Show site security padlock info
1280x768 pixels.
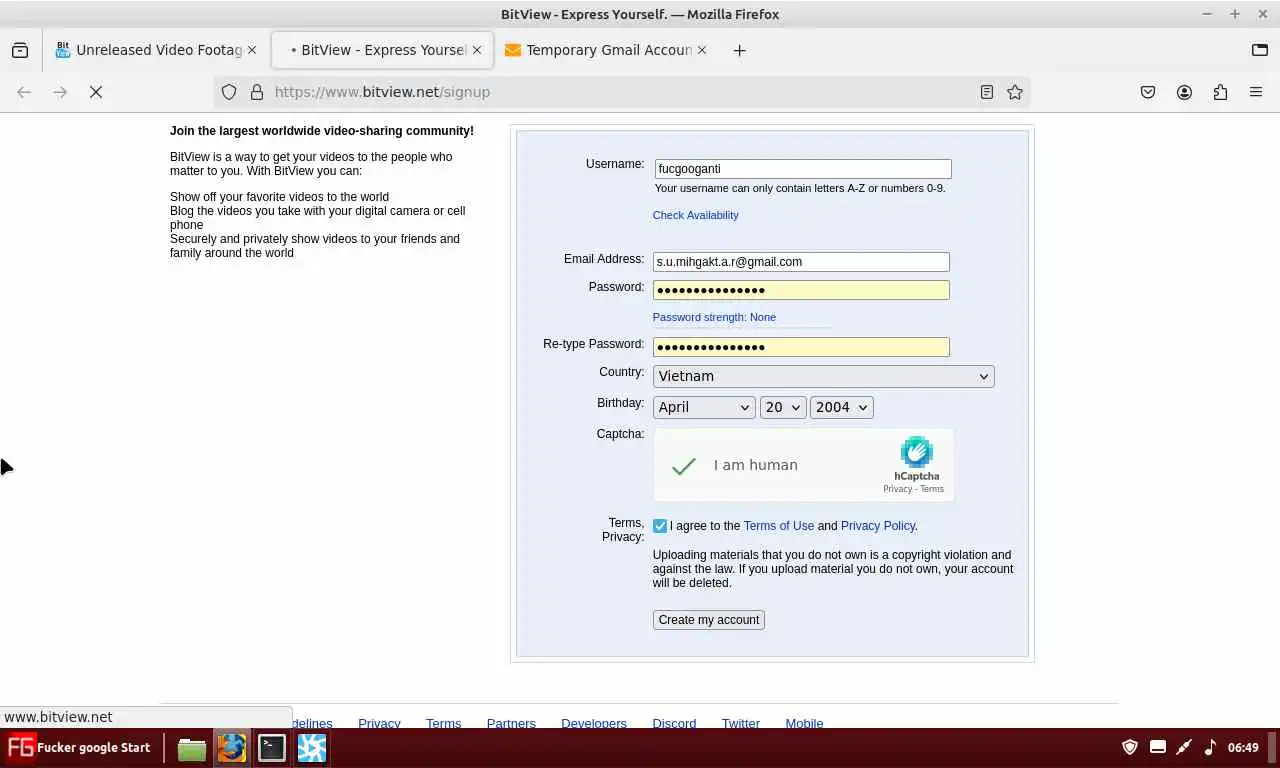click(257, 92)
